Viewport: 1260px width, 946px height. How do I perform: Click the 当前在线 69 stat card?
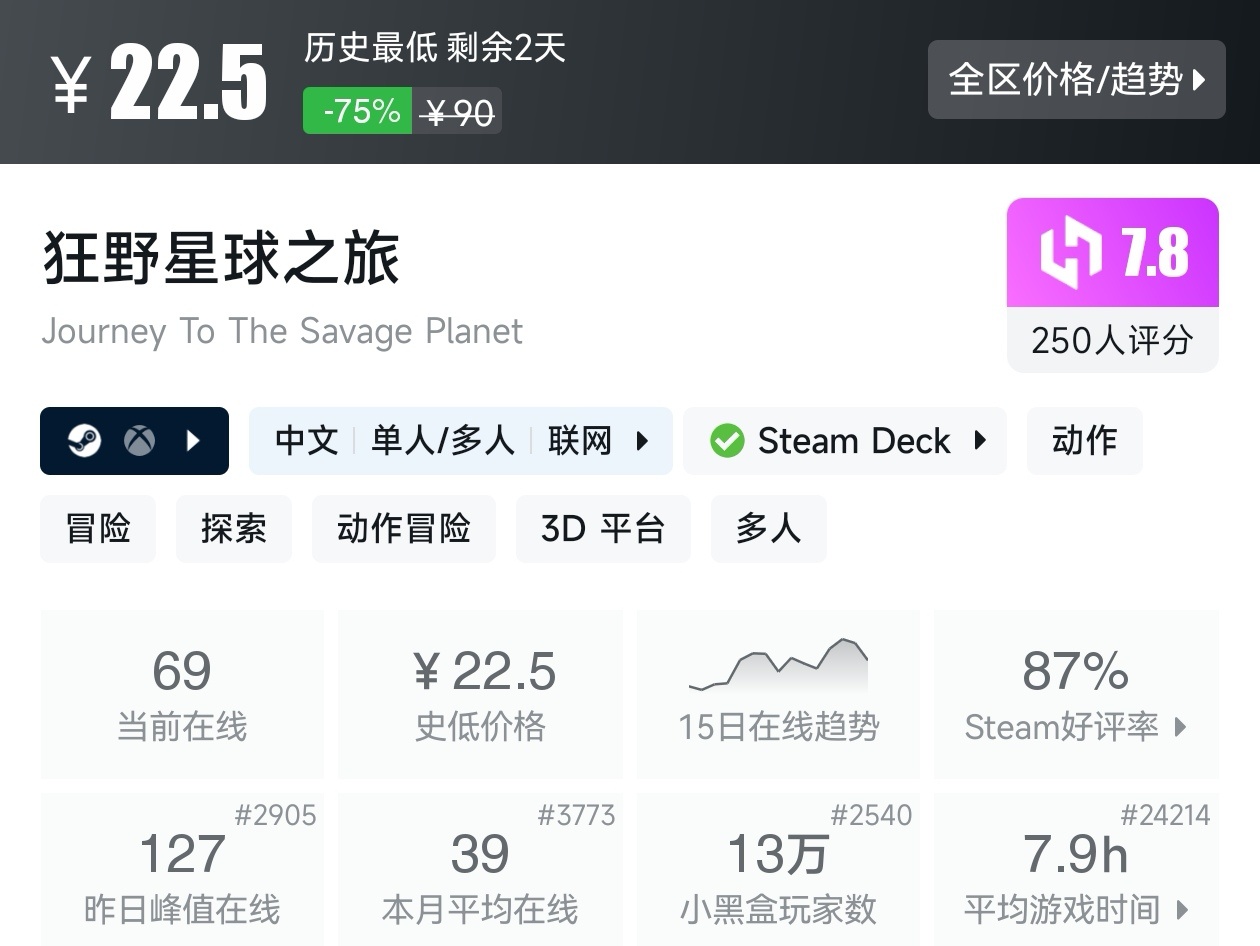point(182,694)
